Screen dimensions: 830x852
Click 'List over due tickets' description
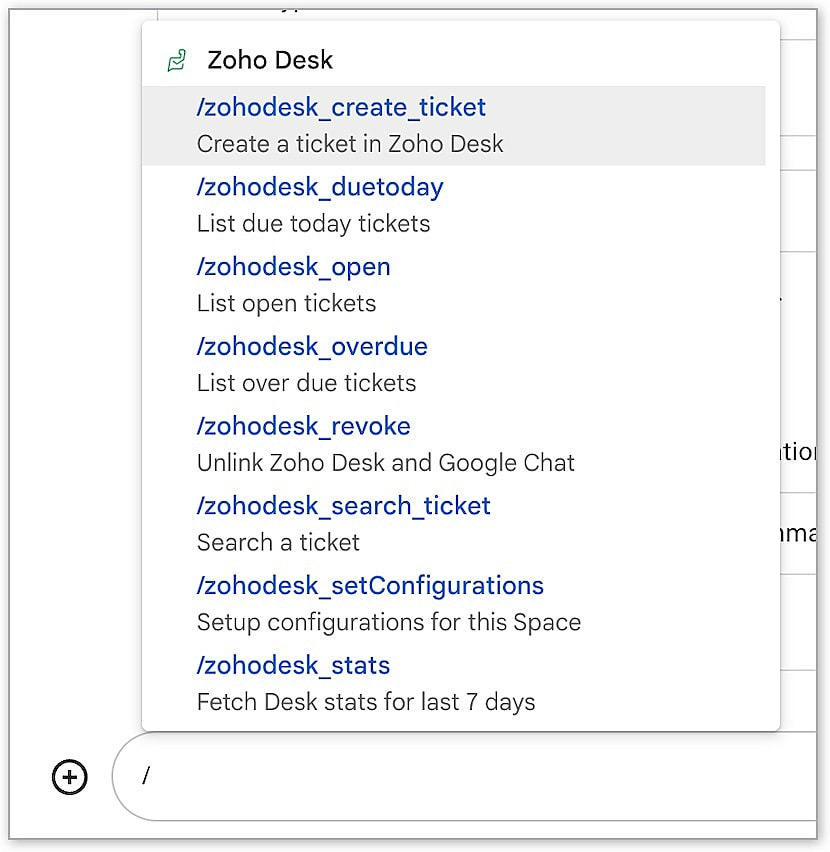tap(306, 383)
